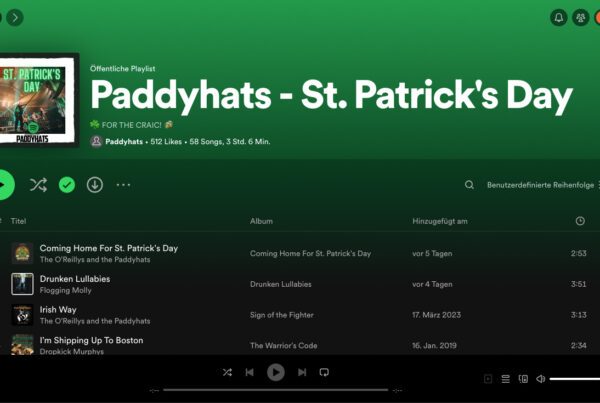Open the Now Playing view icon

click(x=488, y=379)
